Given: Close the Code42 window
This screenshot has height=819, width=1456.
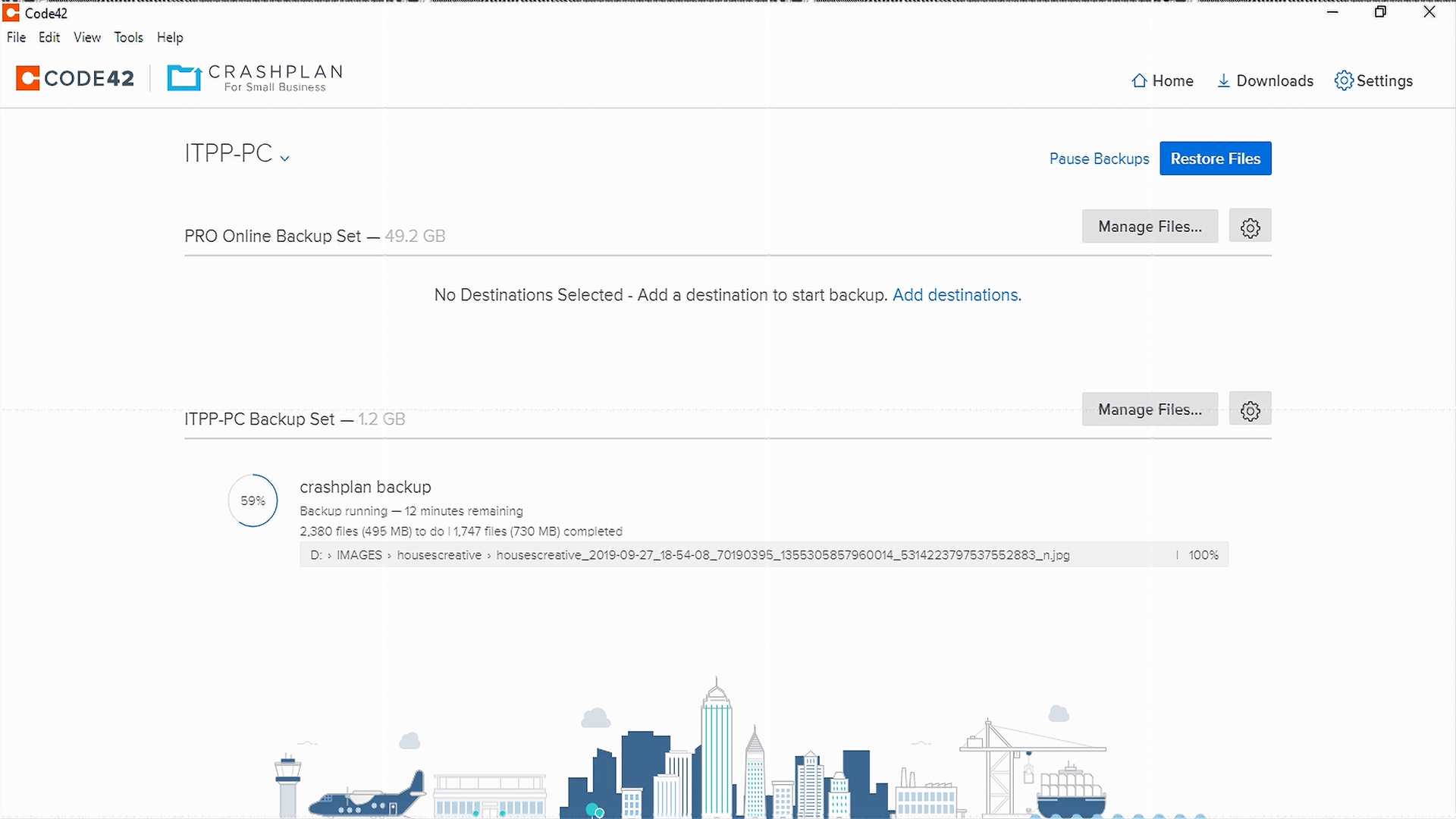Looking at the screenshot, I should click(x=1429, y=12).
